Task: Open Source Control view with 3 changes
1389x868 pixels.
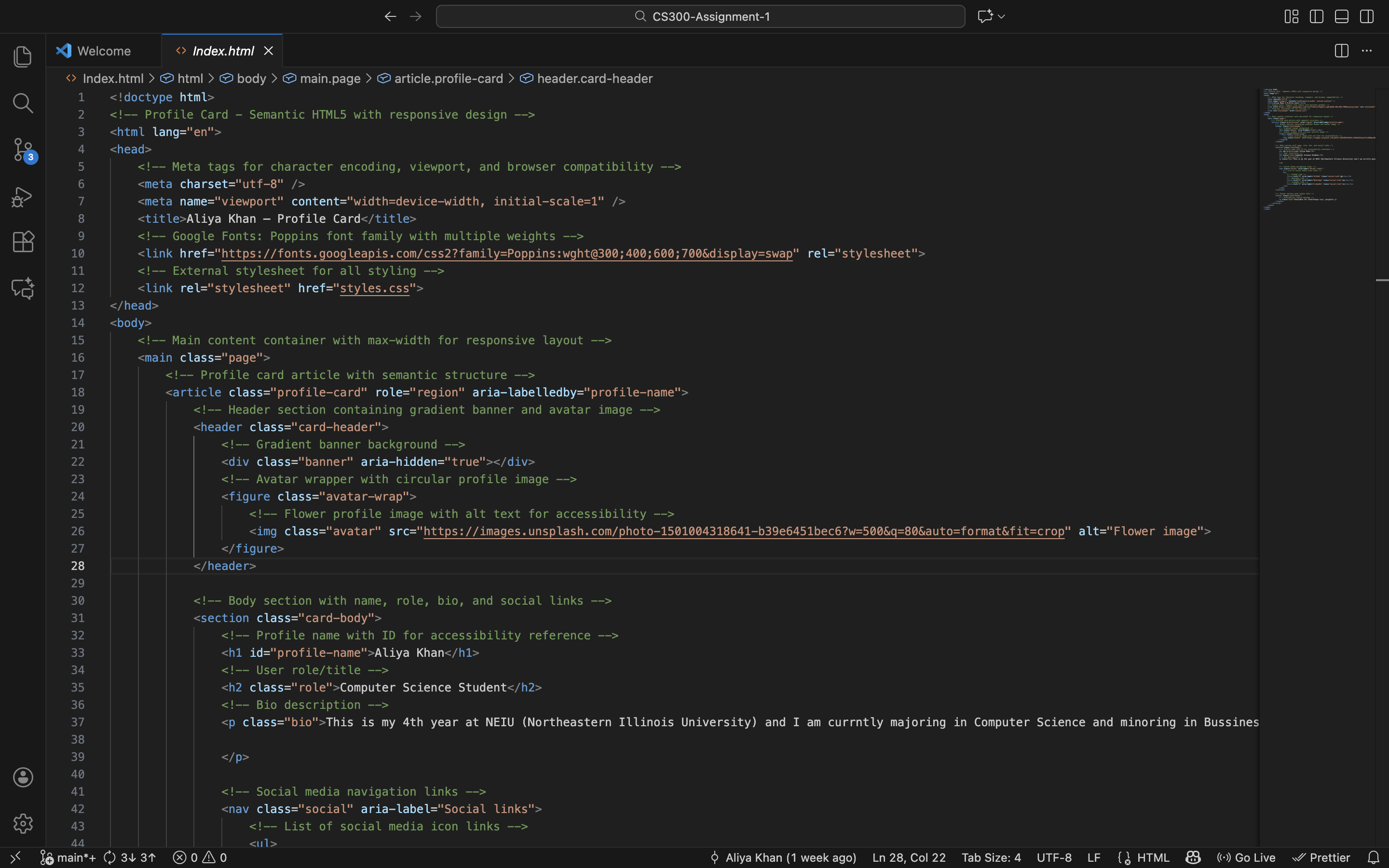Action: click(22, 150)
